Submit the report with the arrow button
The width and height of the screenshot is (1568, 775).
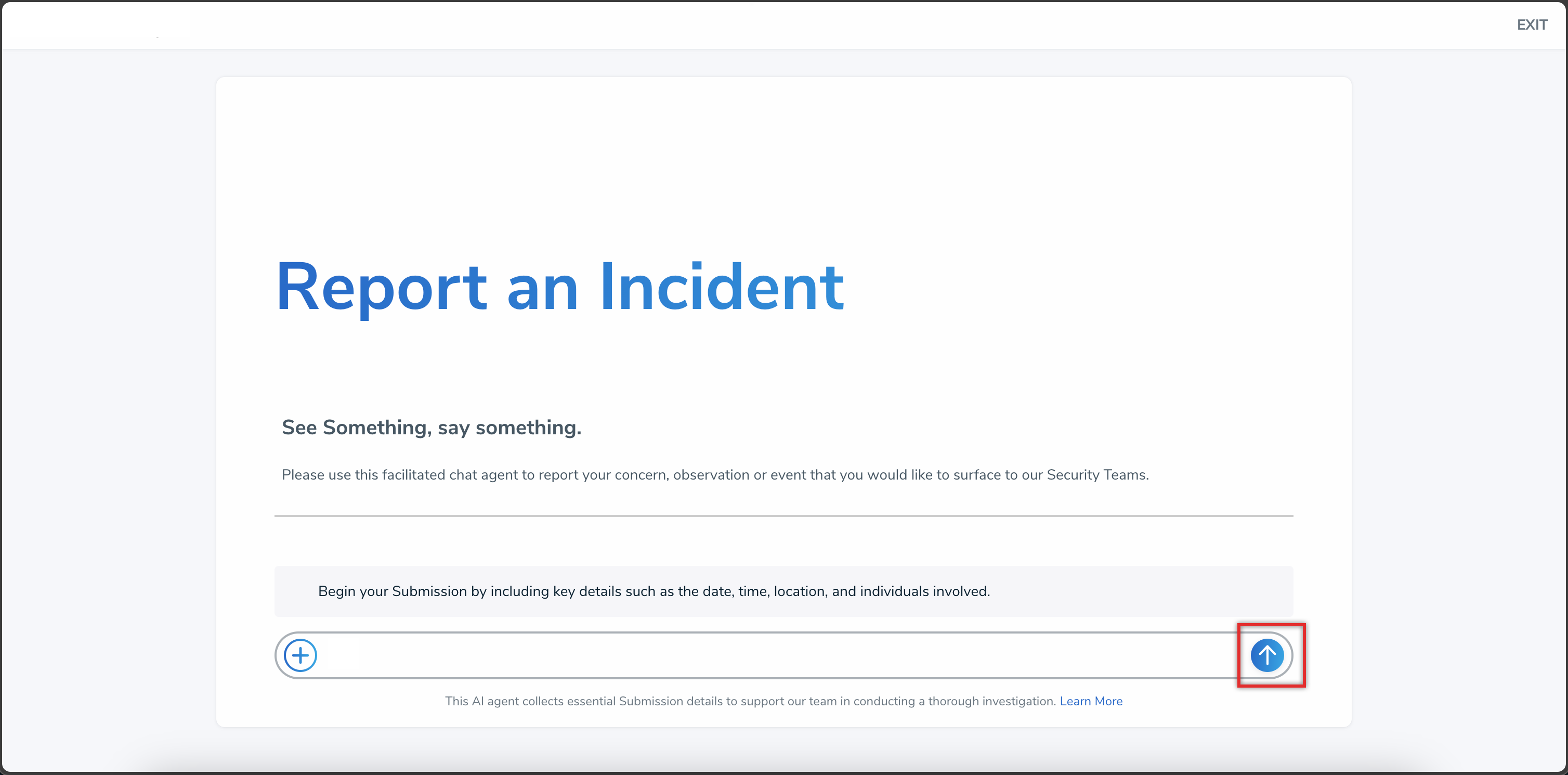tap(1266, 655)
